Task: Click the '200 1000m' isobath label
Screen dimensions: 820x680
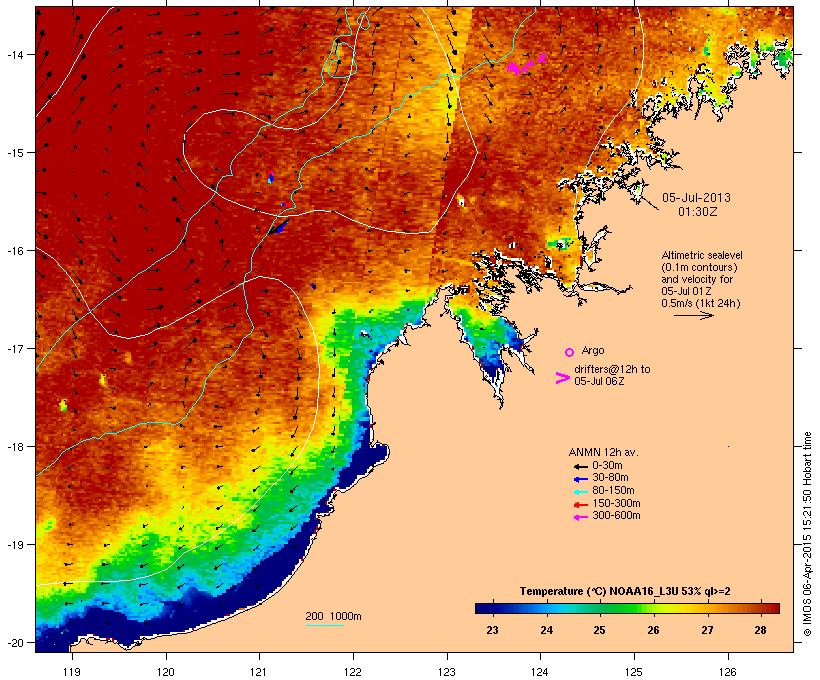Action: click(333, 616)
